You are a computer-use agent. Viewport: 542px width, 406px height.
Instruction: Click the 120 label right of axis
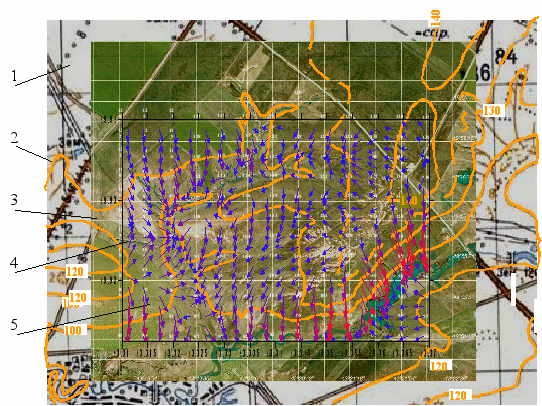pyautogui.click(x=439, y=366)
